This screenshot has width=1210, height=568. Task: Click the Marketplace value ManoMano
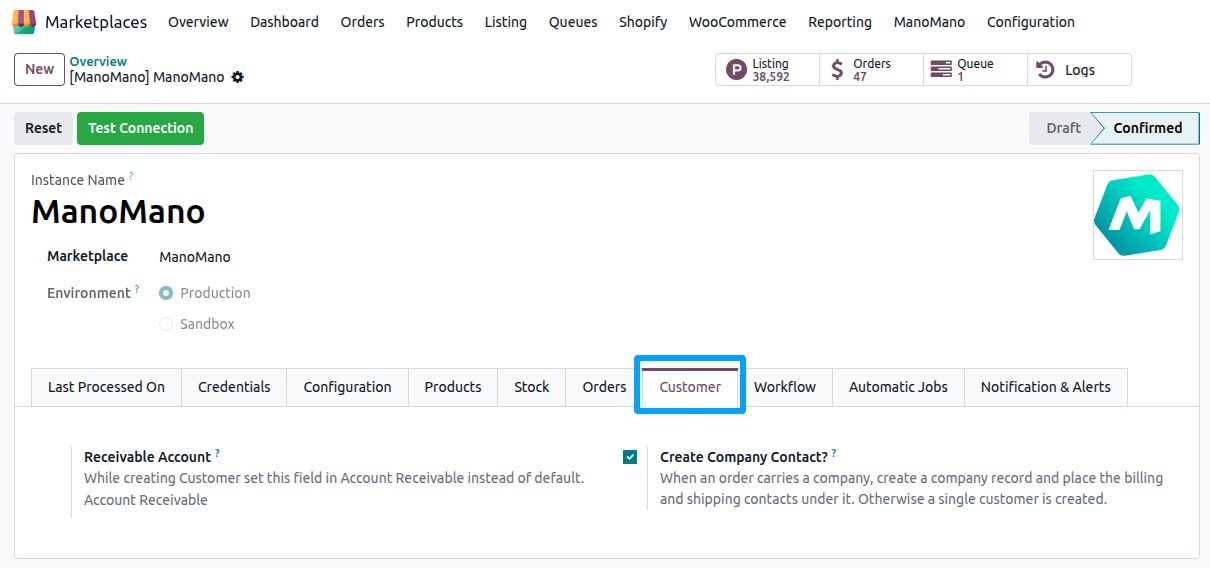coord(195,257)
